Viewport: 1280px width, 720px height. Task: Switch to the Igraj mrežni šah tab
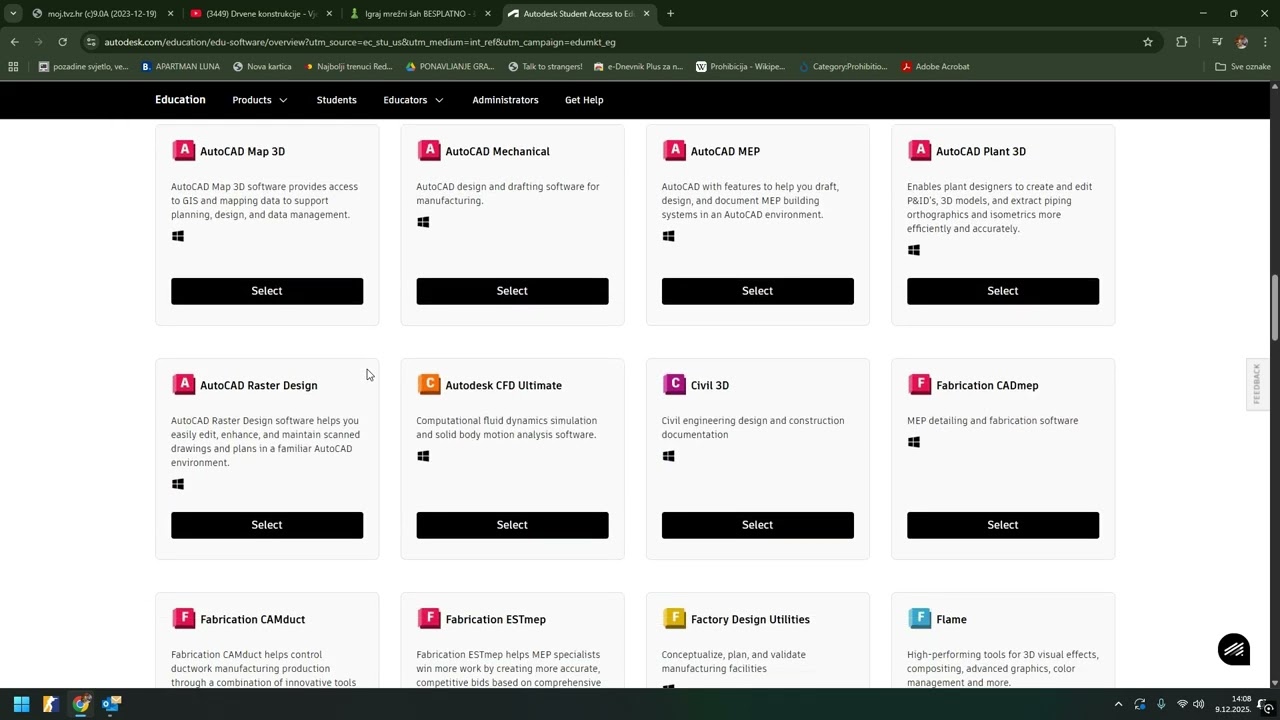click(419, 14)
